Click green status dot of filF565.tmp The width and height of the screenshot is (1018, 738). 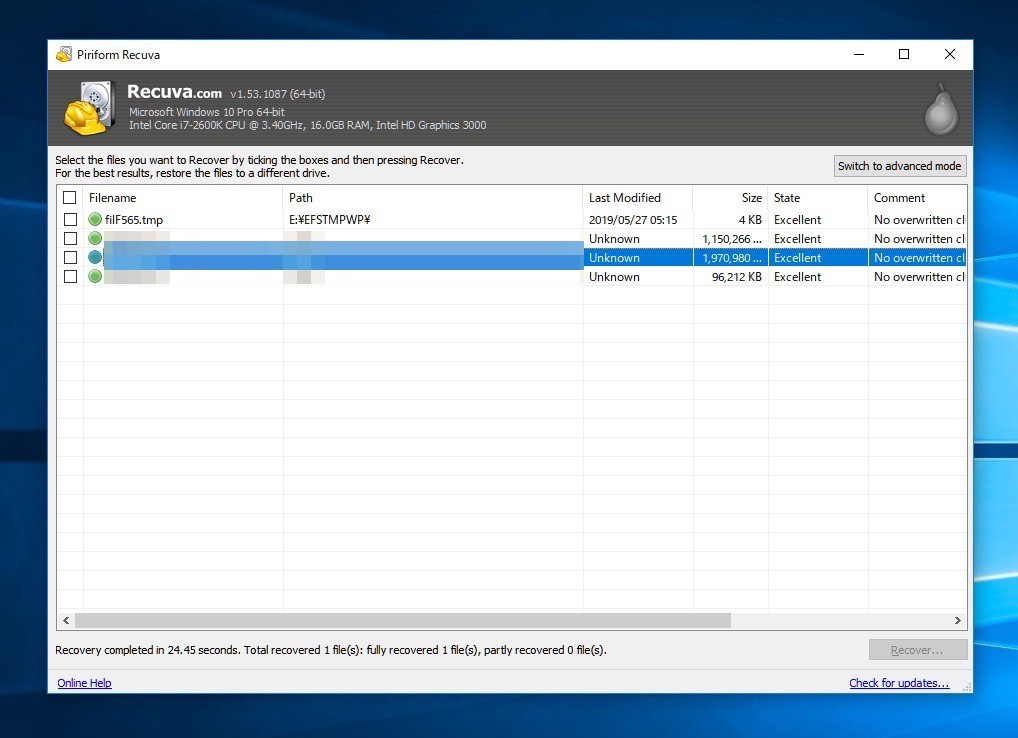coord(95,220)
